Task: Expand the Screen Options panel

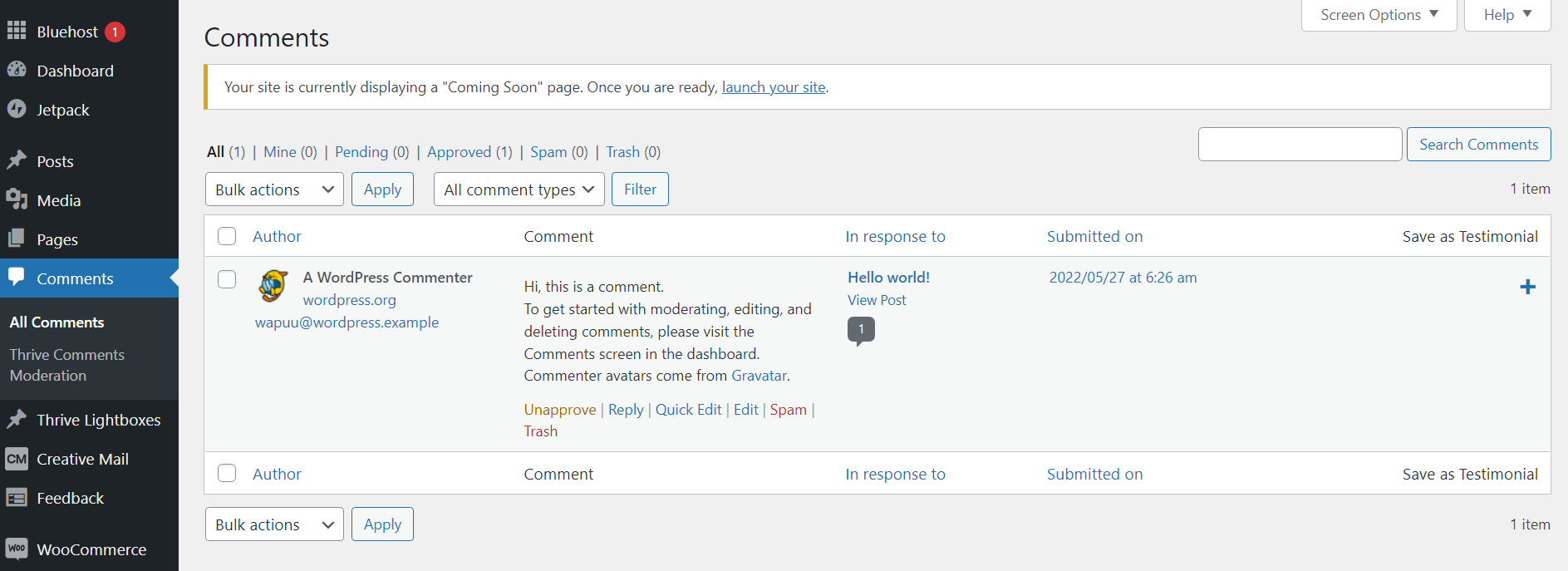Action: click(1379, 15)
